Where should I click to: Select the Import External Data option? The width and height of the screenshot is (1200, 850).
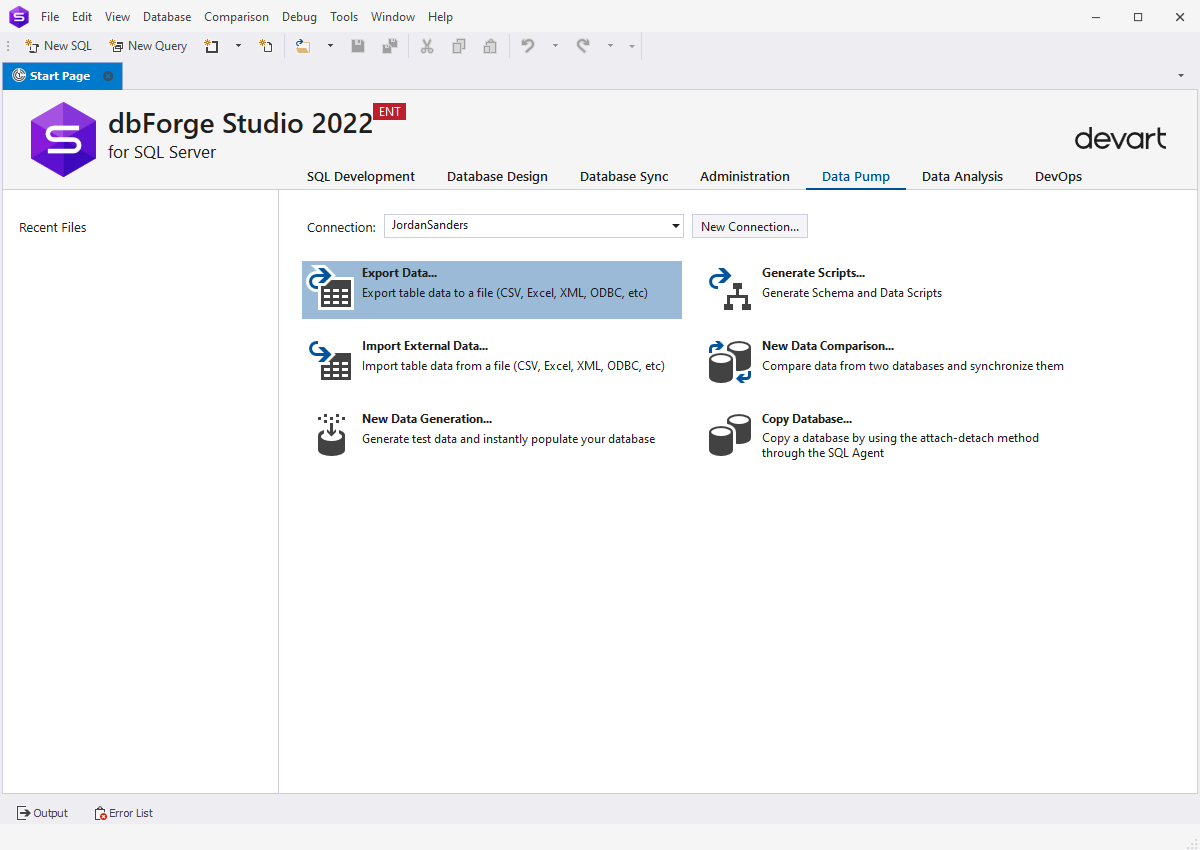point(425,345)
